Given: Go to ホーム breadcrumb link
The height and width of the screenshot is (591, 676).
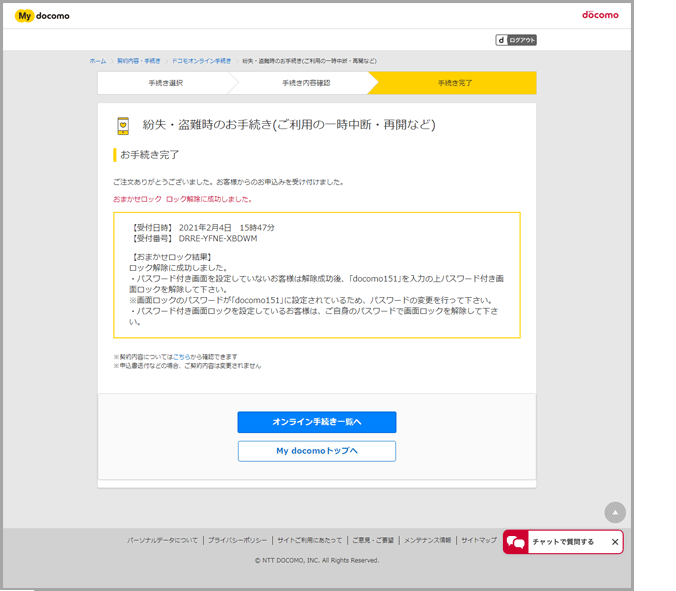Looking at the screenshot, I should click(x=97, y=61).
